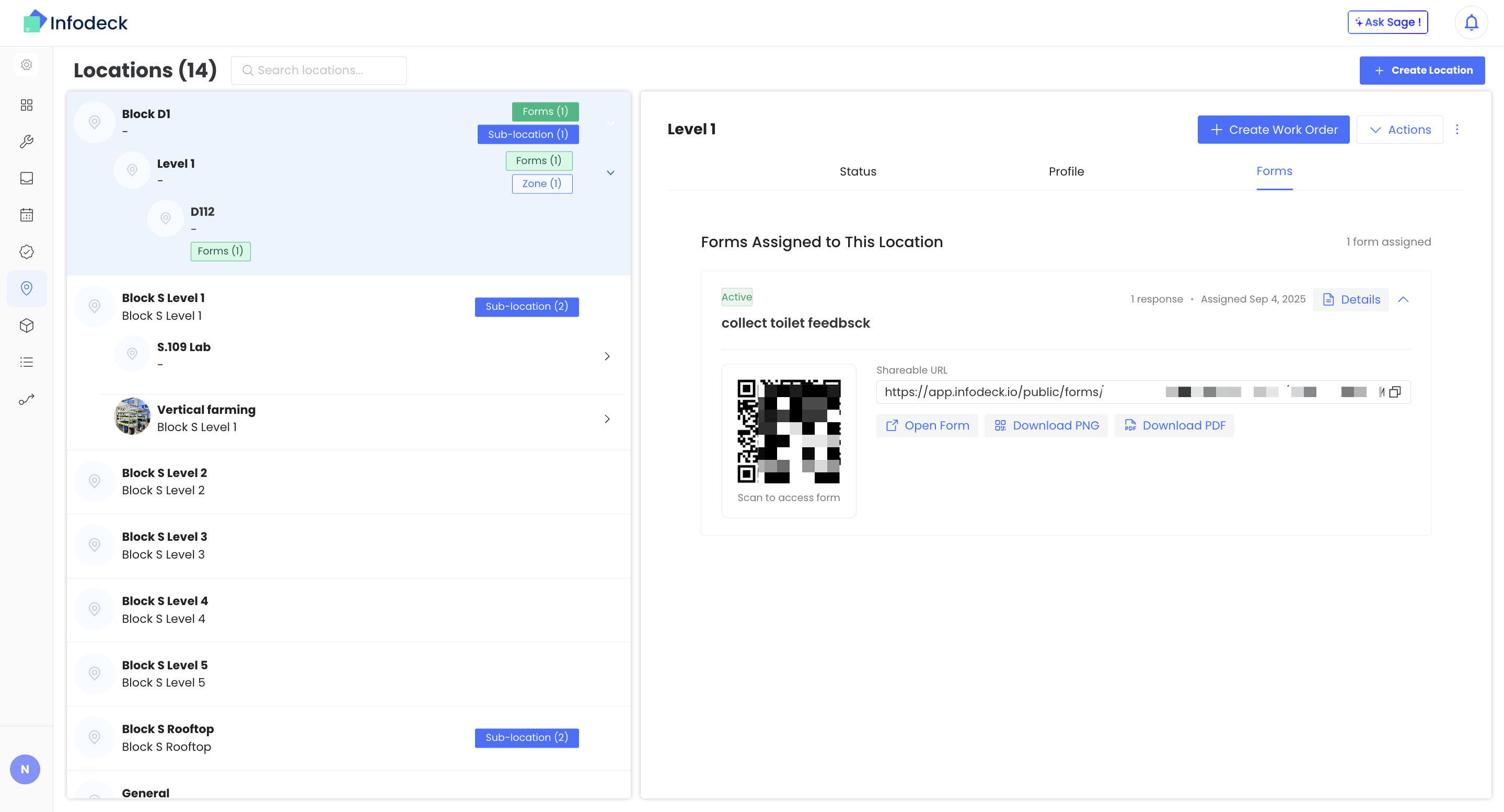1504x812 pixels.
Task: Copy the shareable URL with copy icon
Action: [x=1395, y=392]
